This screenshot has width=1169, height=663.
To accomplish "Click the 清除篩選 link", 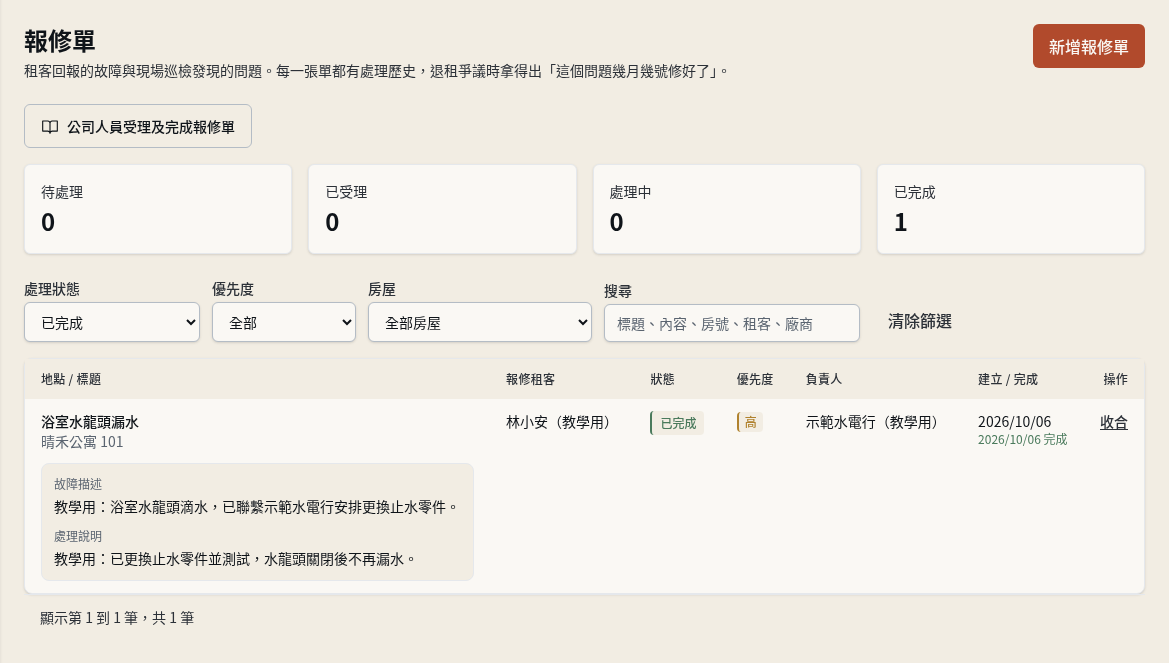I will coord(919,321).
